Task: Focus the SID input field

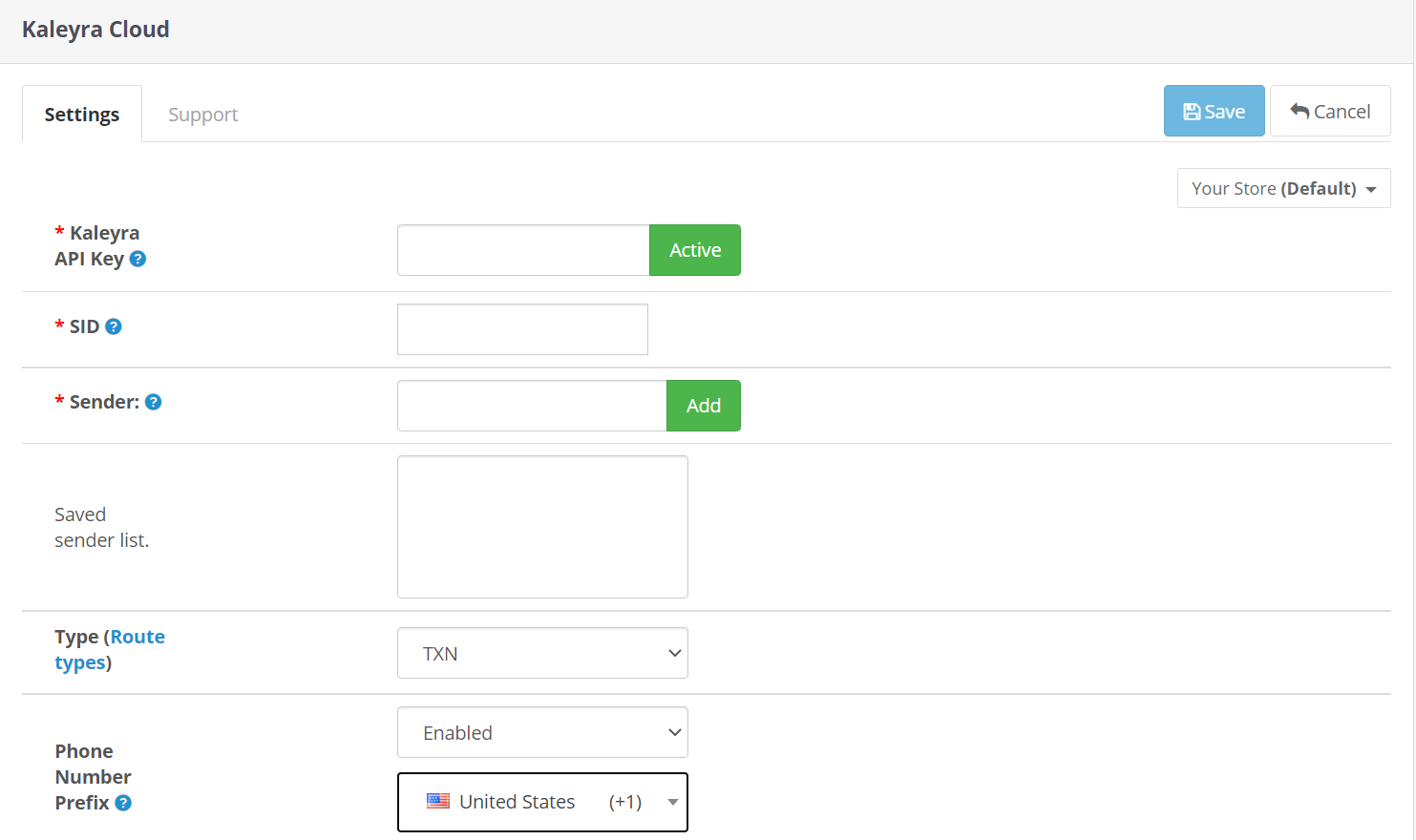Action: pyautogui.click(x=522, y=329)
